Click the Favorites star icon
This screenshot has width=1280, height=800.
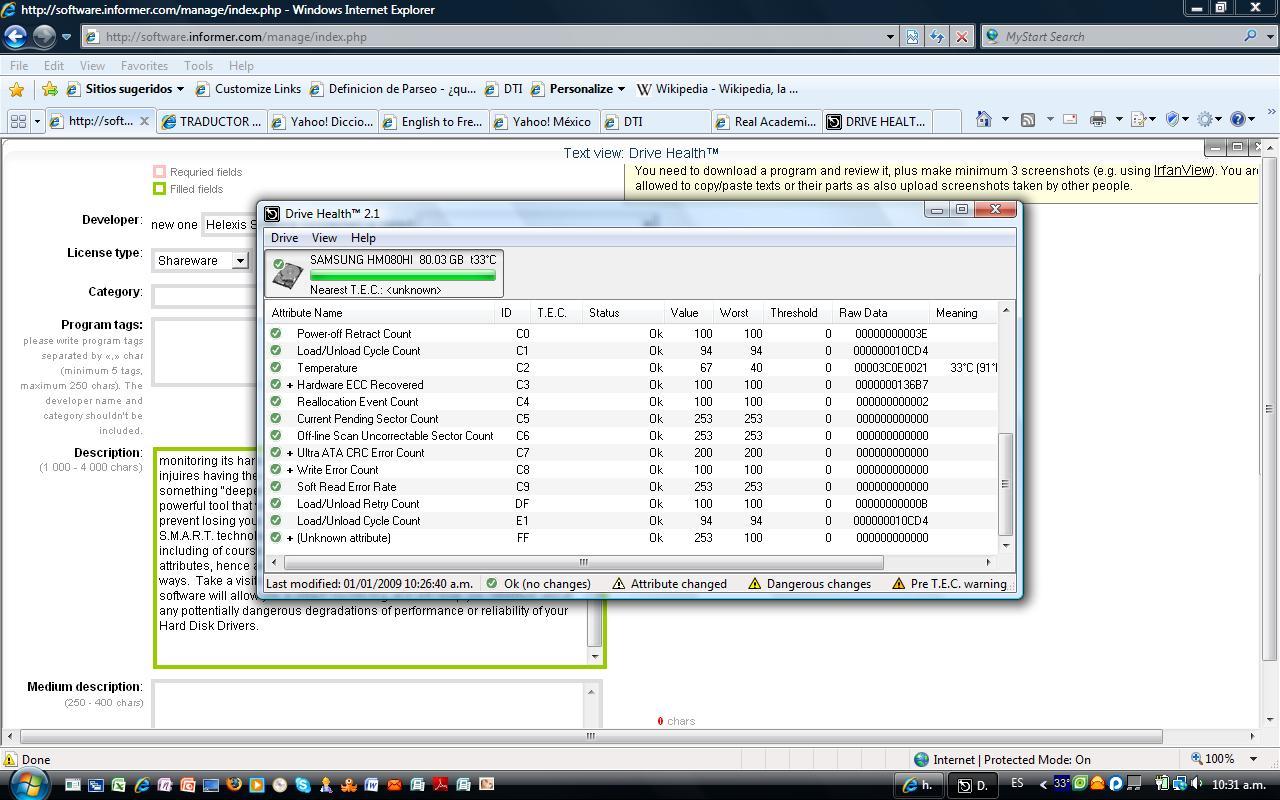pyautogui.click(x=16, y=89)
